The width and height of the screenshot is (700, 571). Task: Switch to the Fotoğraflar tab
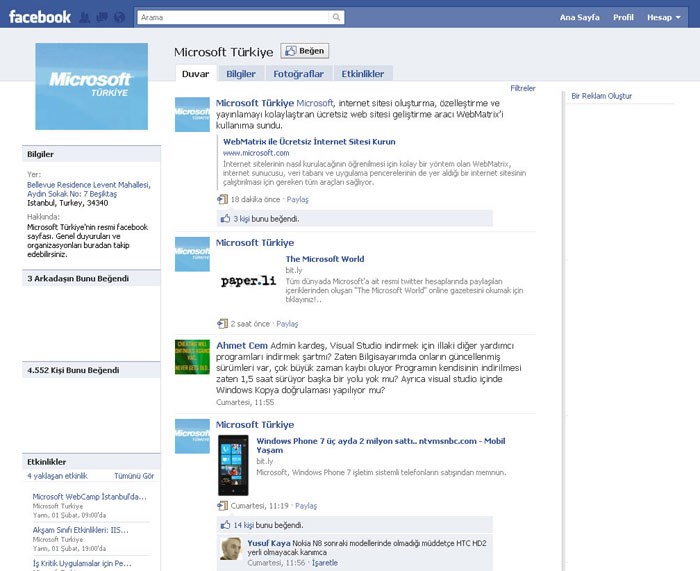(298, 74)
